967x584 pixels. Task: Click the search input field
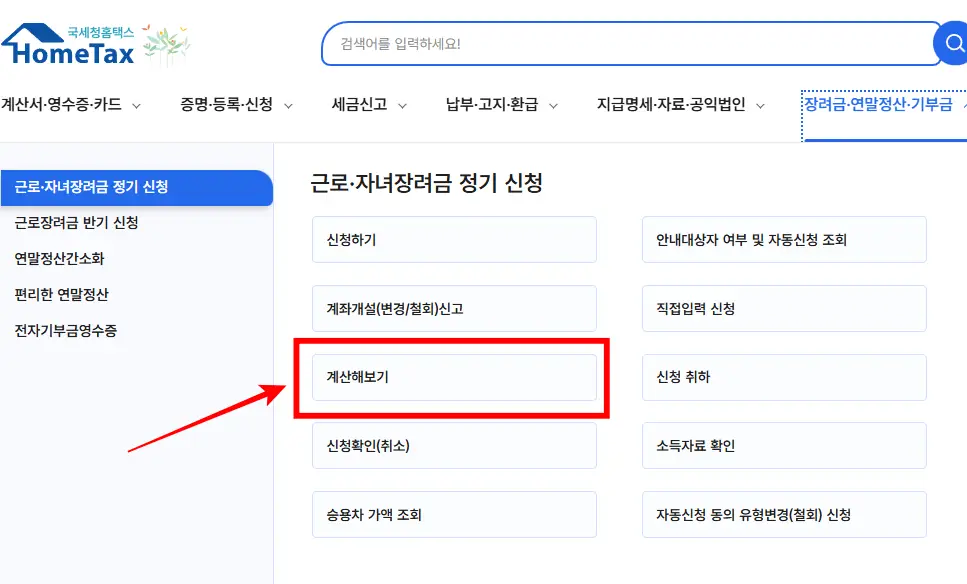pyautogui.click(x=620, y=43)
